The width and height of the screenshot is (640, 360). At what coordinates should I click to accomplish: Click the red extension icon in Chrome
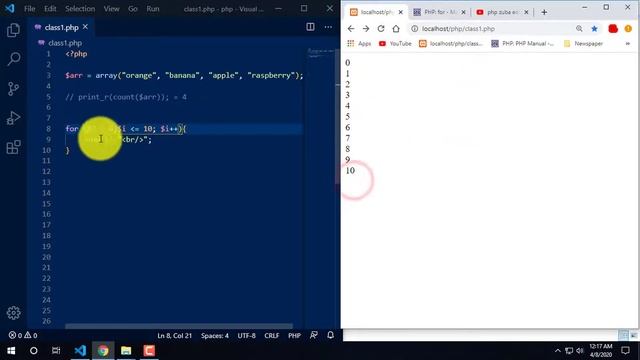(613, 29)
